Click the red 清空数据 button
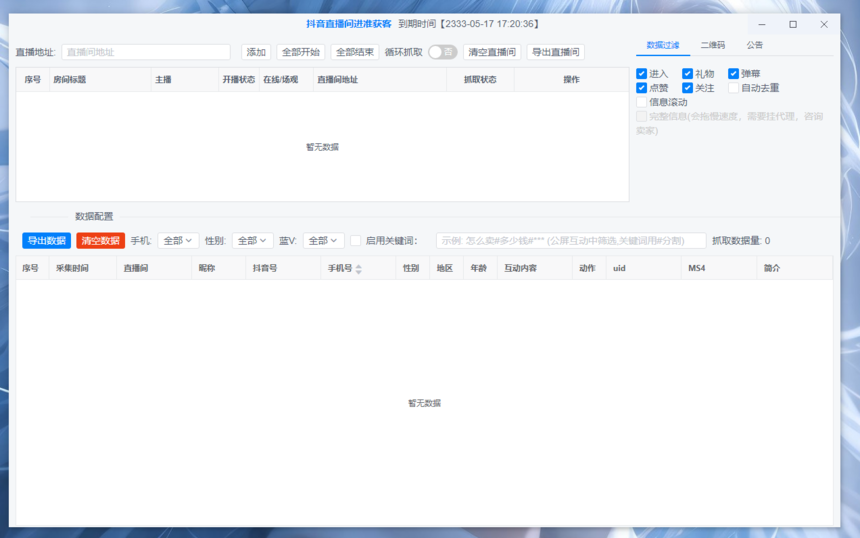Screen dimensions: 860x538 tap(100, 241)
